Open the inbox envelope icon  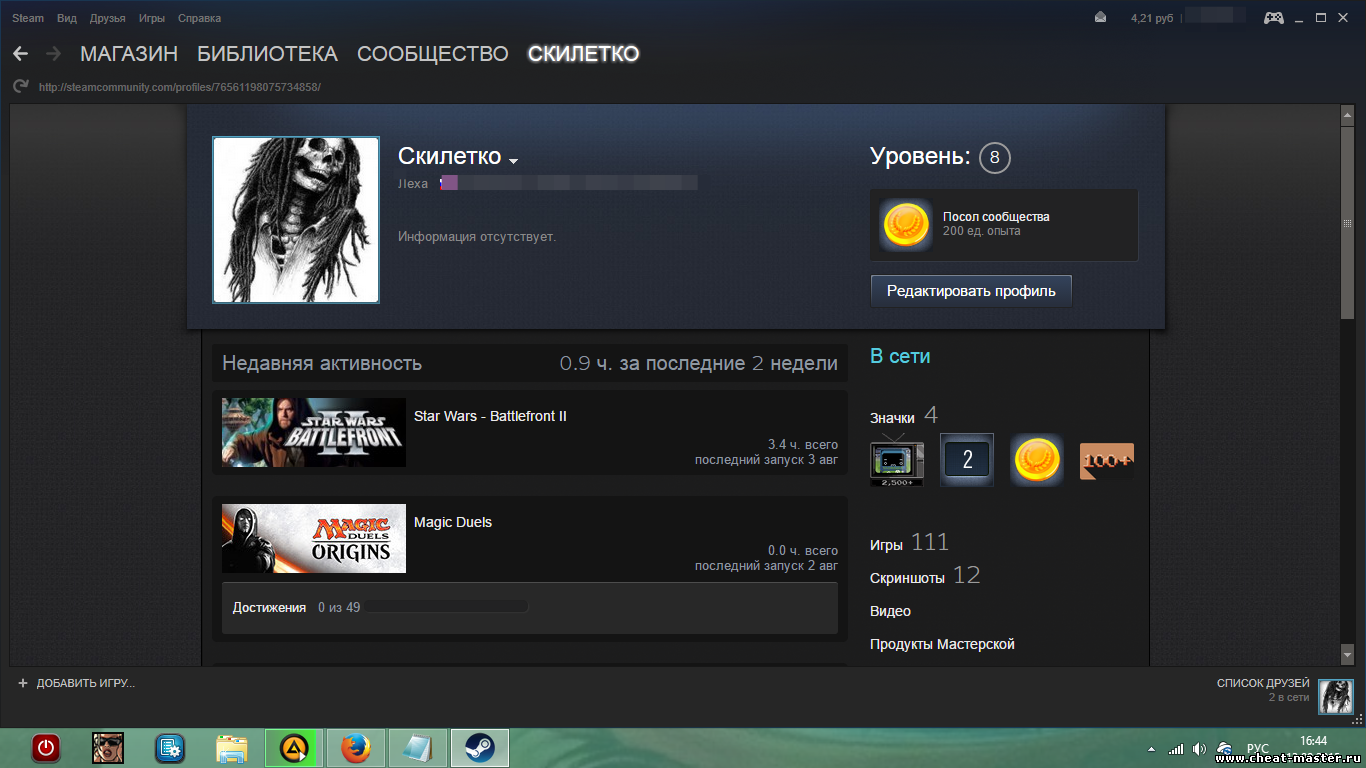(x=1100, y=18)
